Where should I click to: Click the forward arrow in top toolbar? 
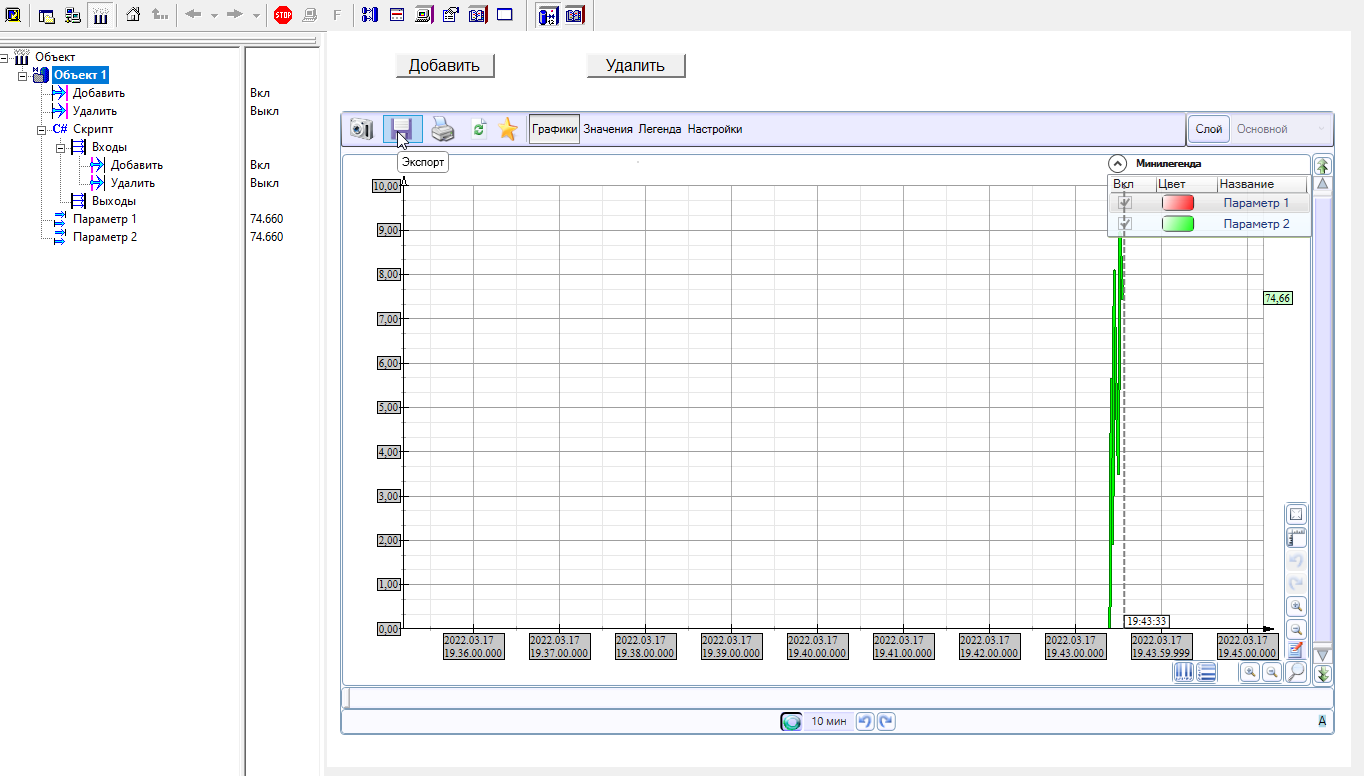click(x=237, y=15)
